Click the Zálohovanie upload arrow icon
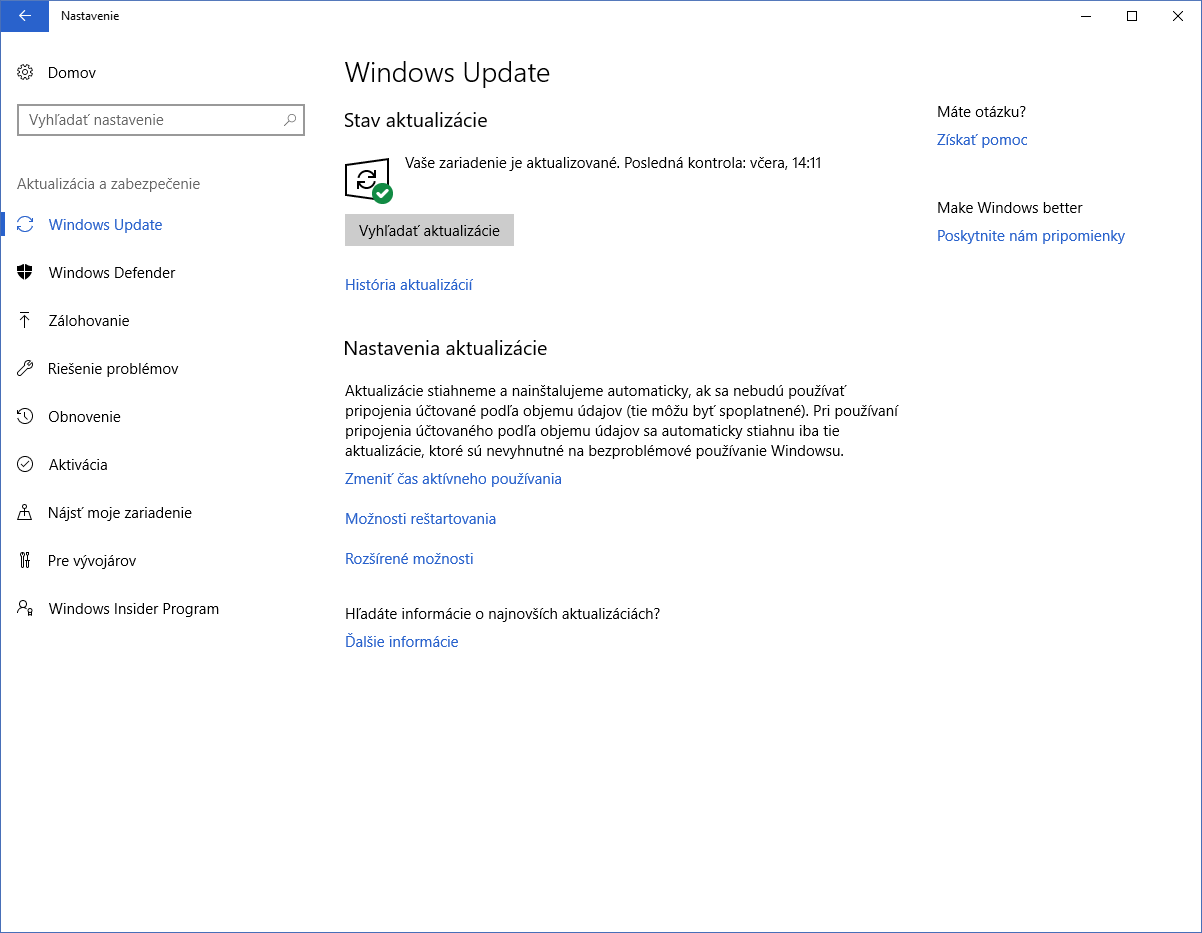Screen dimensions: 1202x933 (x=26, y=321)
